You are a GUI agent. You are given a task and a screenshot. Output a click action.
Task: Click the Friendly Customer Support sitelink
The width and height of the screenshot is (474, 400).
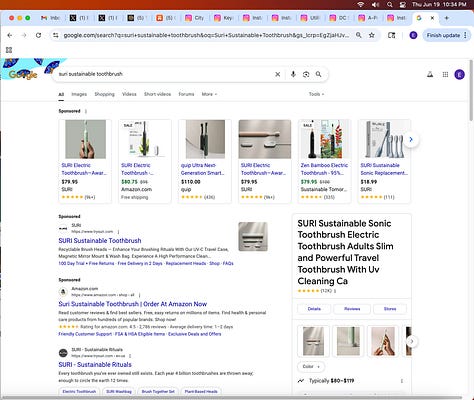coord(85,334)
